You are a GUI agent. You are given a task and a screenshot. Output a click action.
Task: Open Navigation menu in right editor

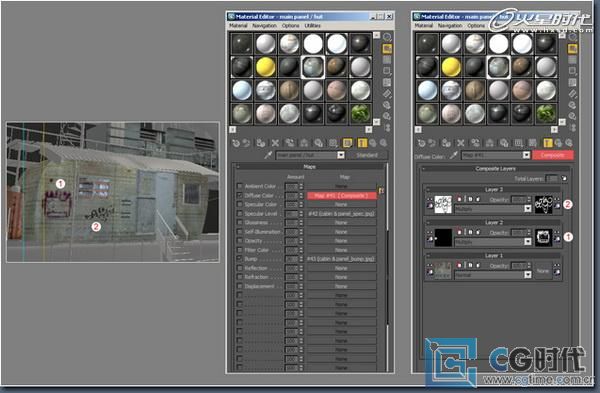pos(450,26)
